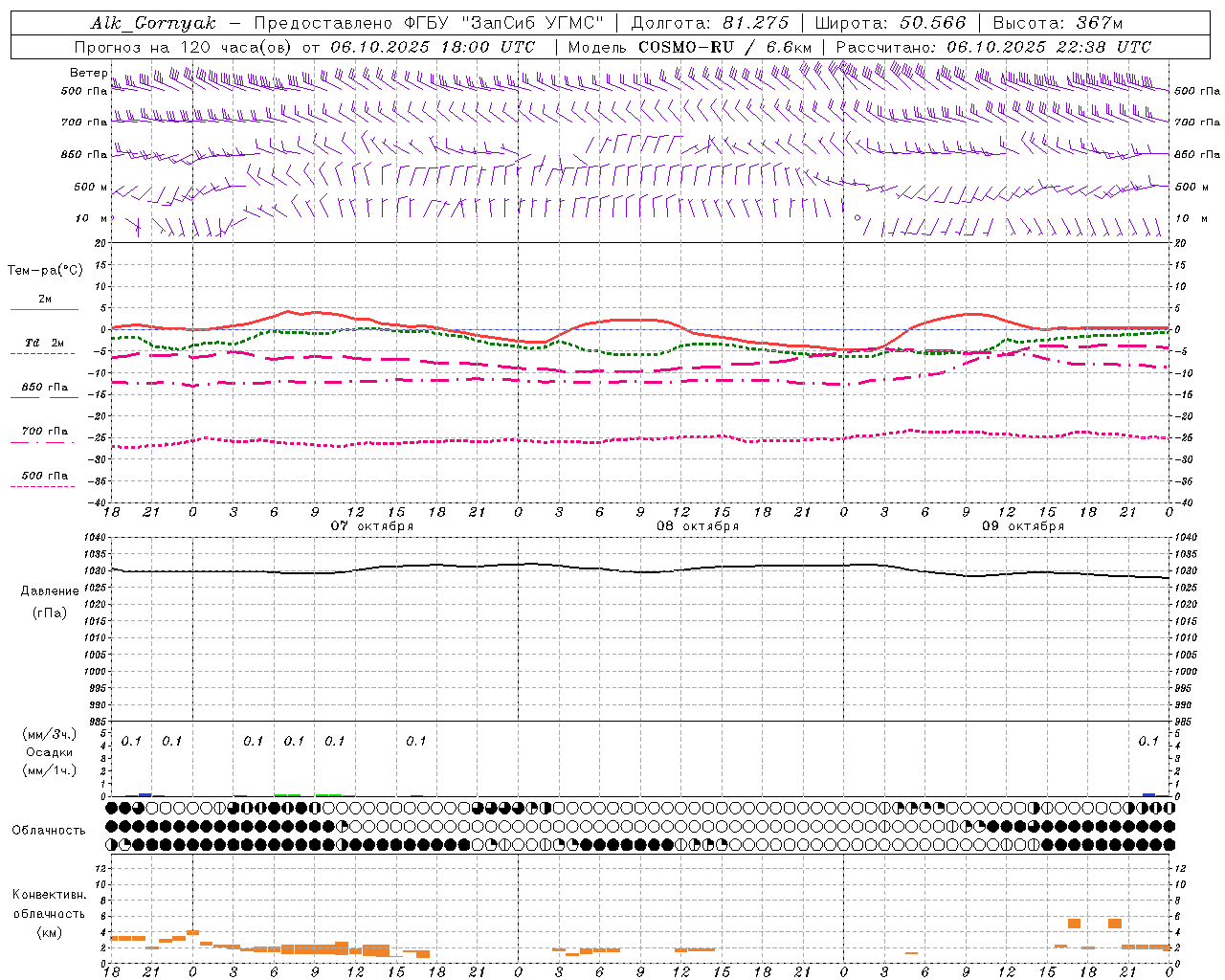
Task: Select the (км) unit label of convective cloudiness
Action: (x=50, y=932)
